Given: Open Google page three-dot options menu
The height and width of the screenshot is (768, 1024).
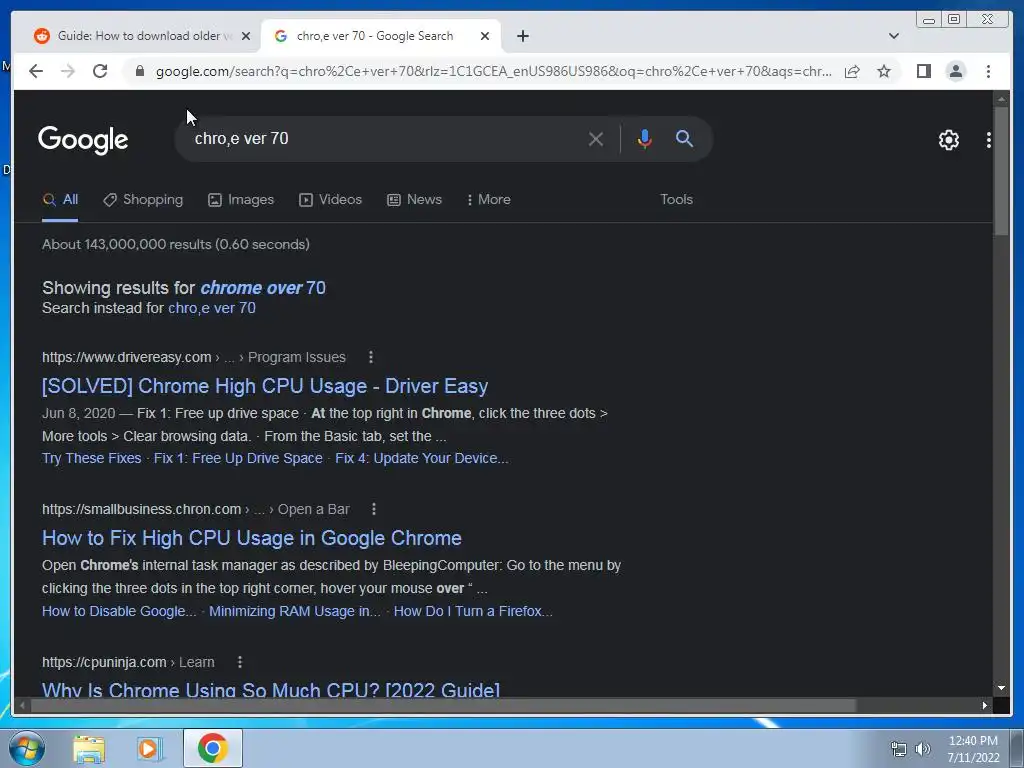Looking at the screenshot, I should [989, 140].
